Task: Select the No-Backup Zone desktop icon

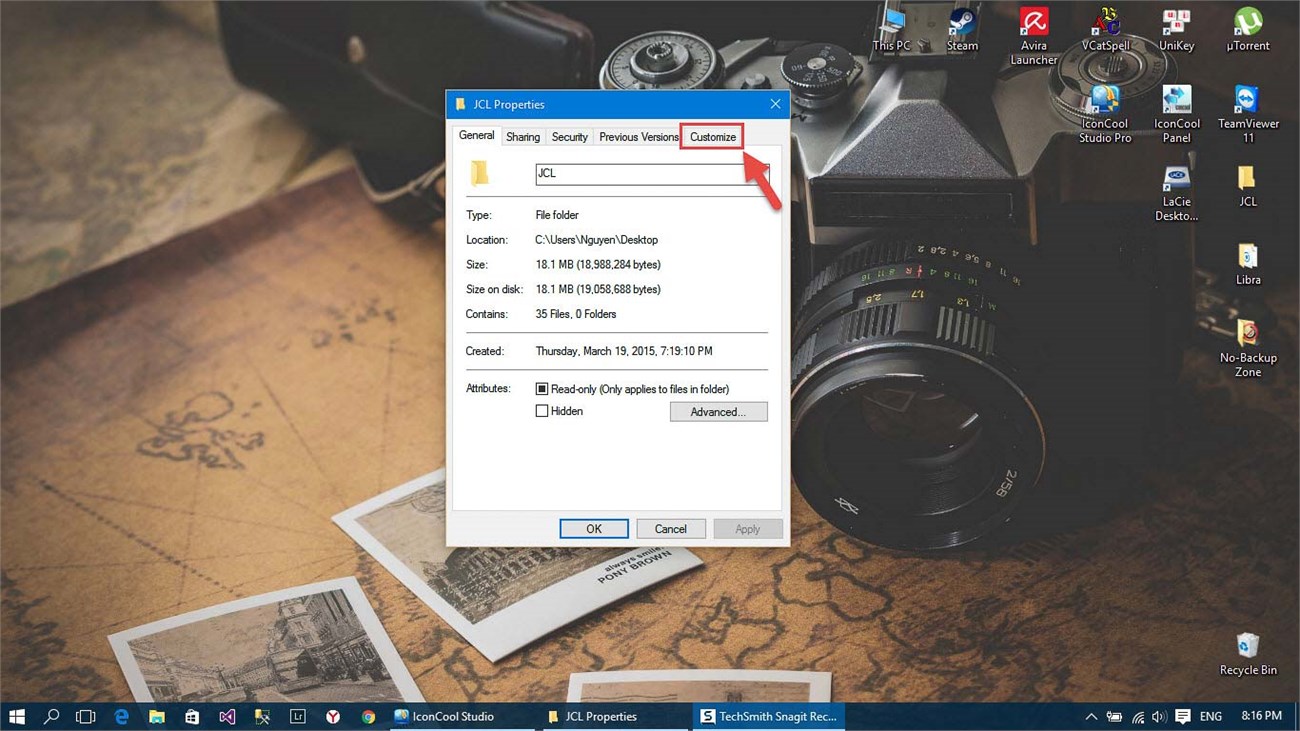Action: point(1248,348)
